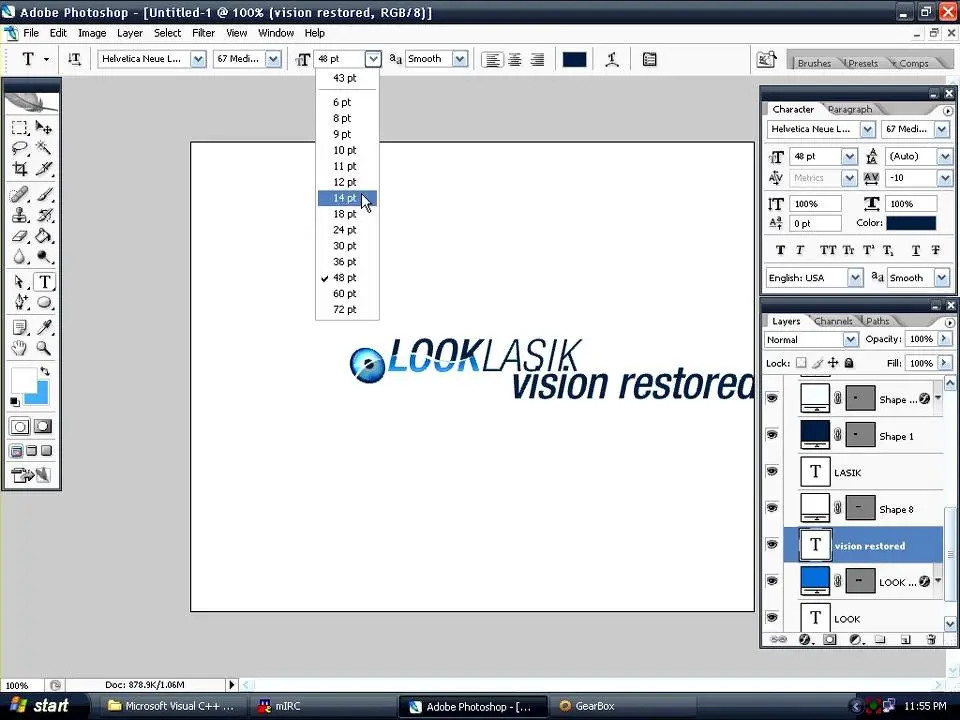Switch to the Channels tab
The width and height of the screenshot is (960, 720).
coord(833,321)
